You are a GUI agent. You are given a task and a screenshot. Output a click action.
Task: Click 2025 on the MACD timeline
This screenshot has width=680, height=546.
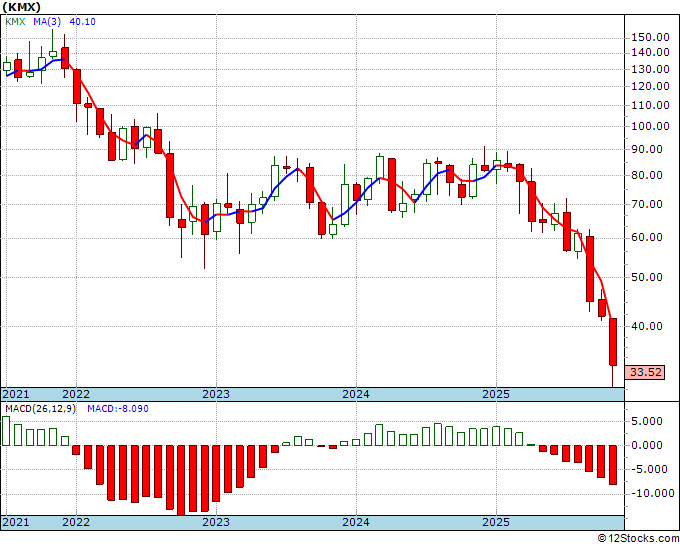tap(496, 522)
